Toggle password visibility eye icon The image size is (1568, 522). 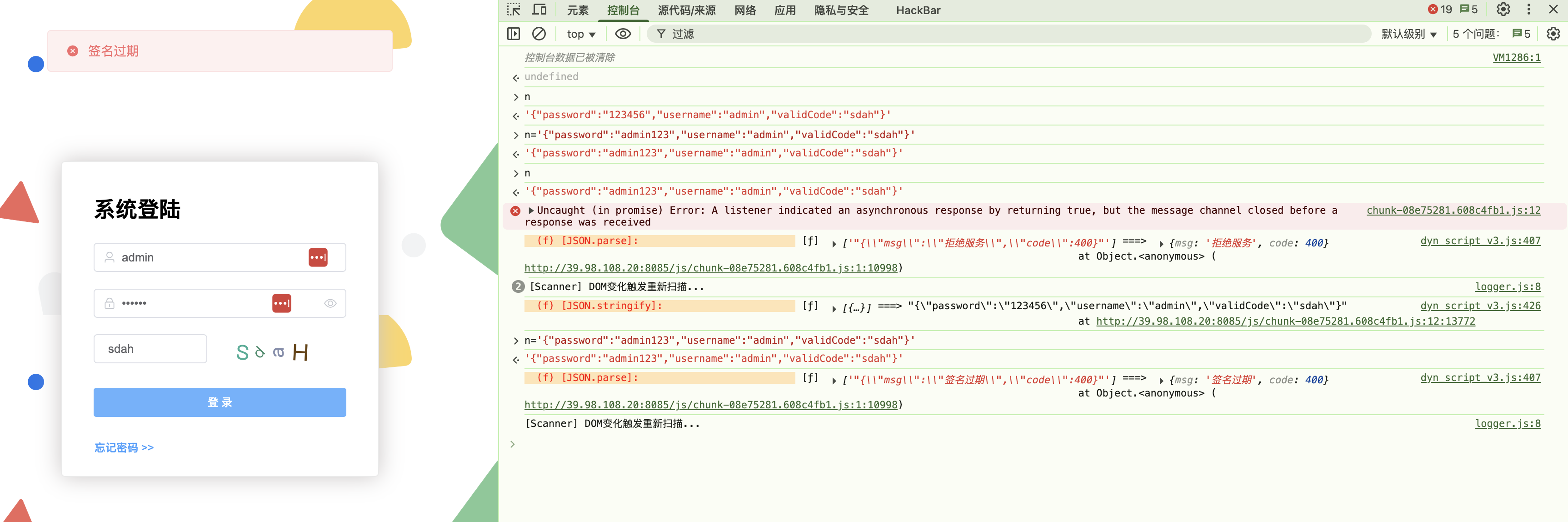click(330, 303)
